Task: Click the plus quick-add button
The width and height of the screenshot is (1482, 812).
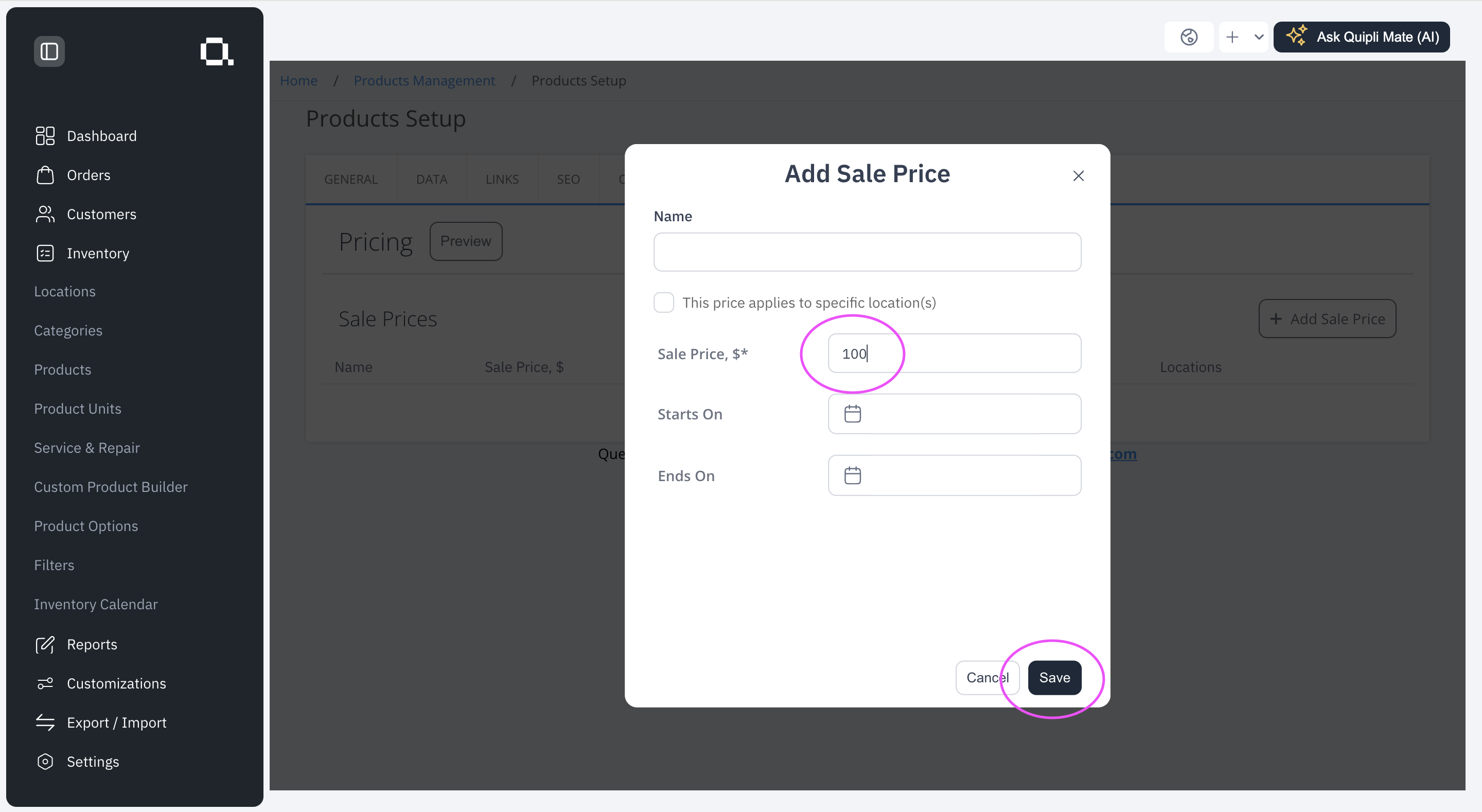Action: point(1232,38)
